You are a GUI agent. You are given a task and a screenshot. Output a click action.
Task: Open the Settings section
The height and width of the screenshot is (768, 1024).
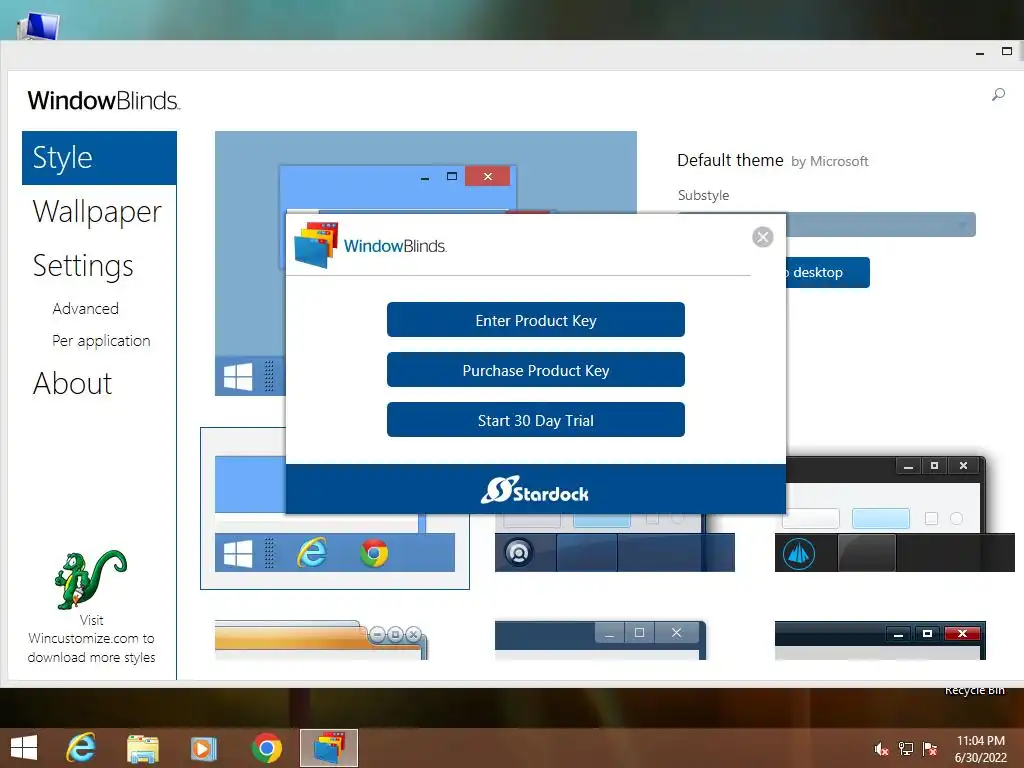click(83, 266)
